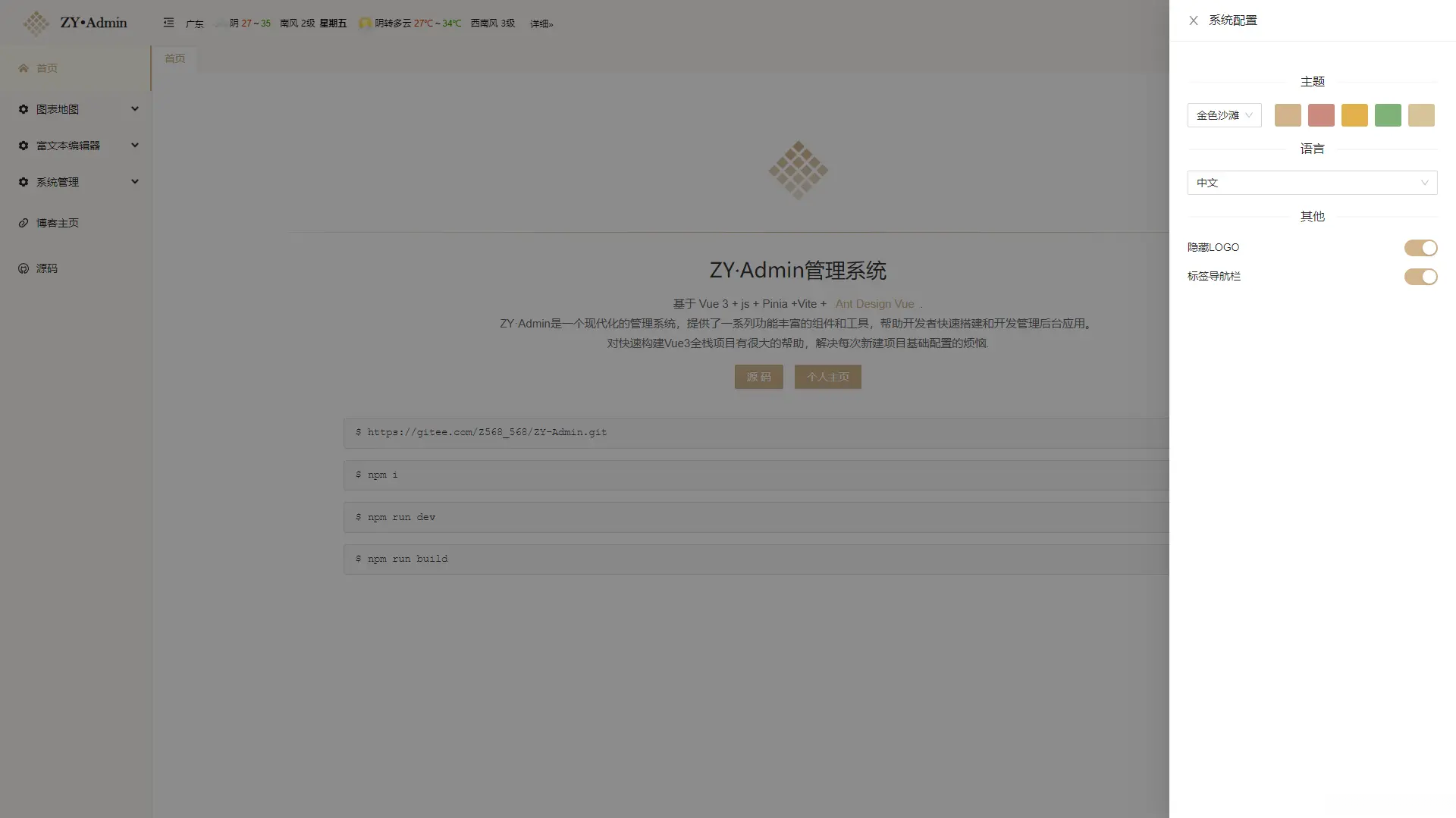Switch to the 首页 tab
Viewport: 1456px width, 818px height.
(175, 58)
